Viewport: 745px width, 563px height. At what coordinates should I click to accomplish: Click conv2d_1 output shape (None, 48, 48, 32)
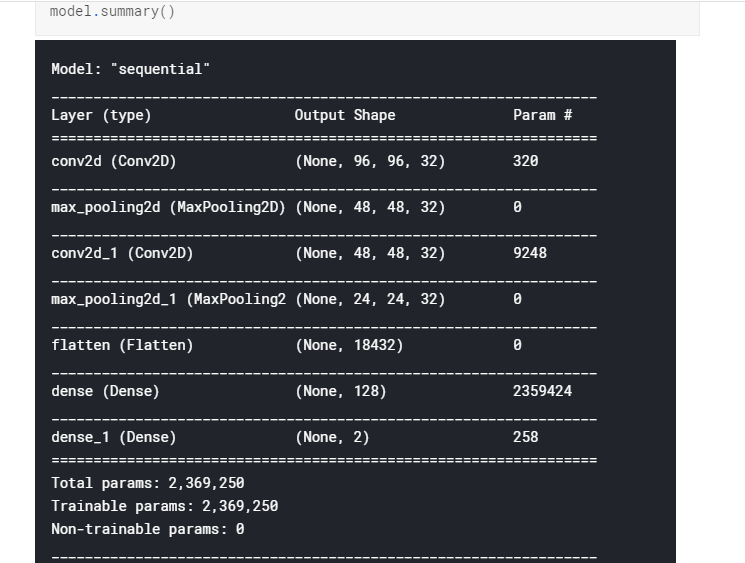[x=370, y=253]
